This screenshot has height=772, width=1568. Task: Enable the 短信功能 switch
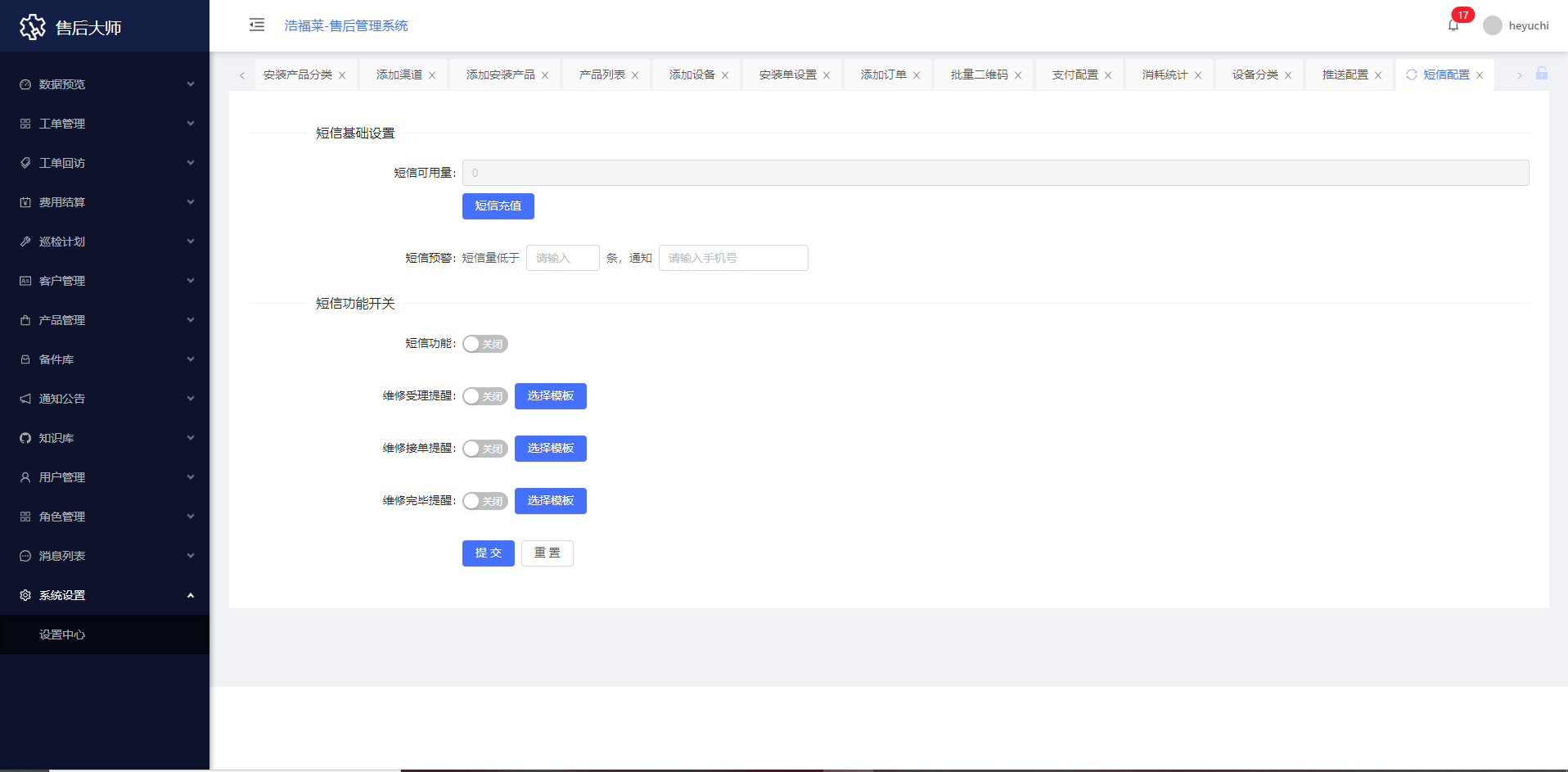[x=484, y=344]
